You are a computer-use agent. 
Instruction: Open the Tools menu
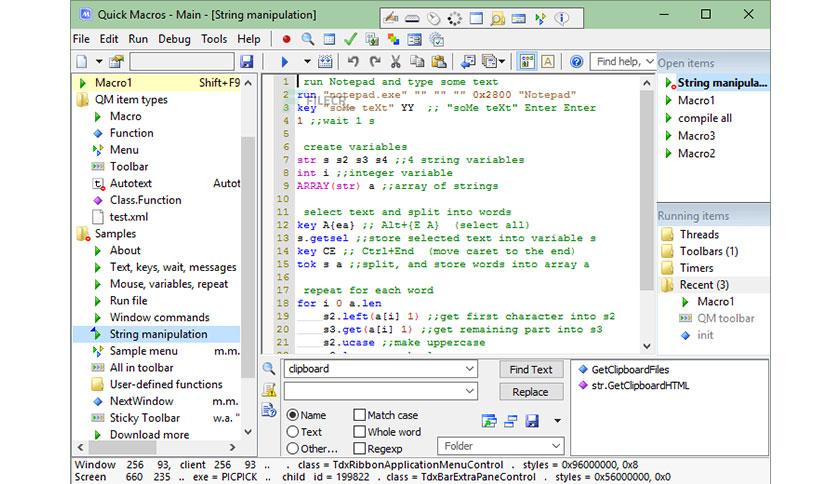pyautogui.click(x=214, y=39)
